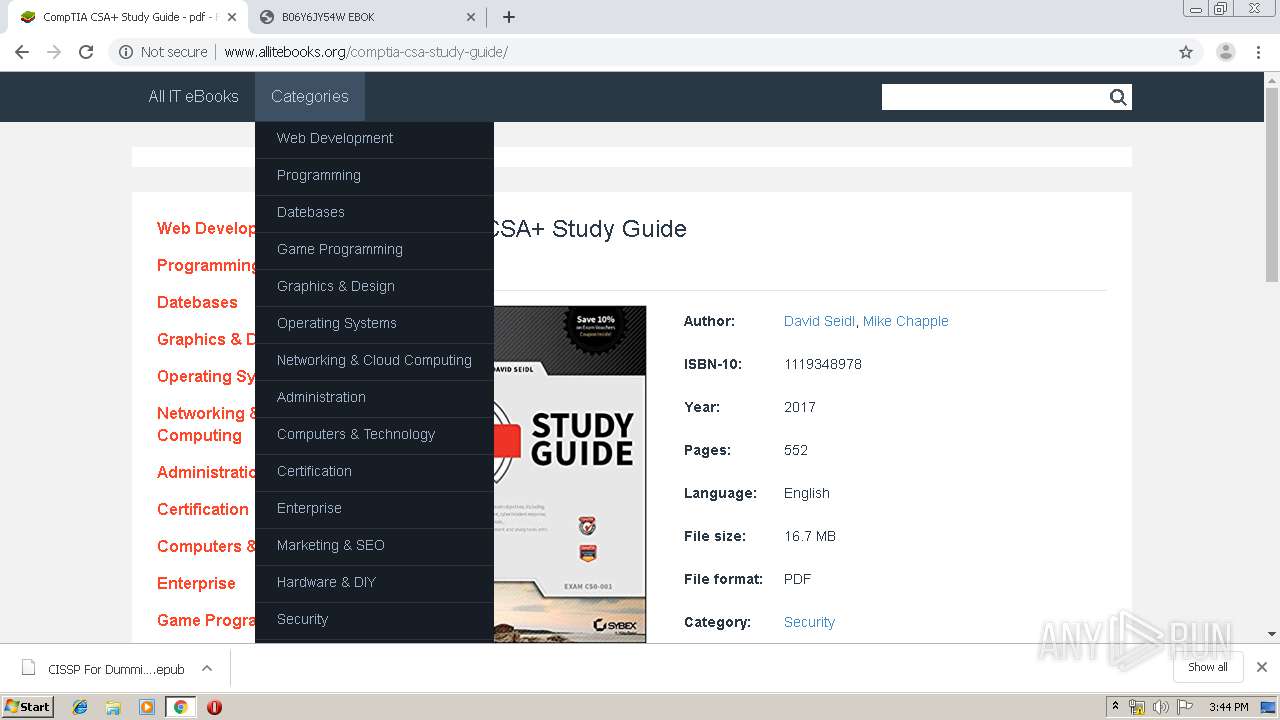The height and width of the screenshot is (720, 1280).
Task: Click the browser back arrow
Action: [22, 52]
